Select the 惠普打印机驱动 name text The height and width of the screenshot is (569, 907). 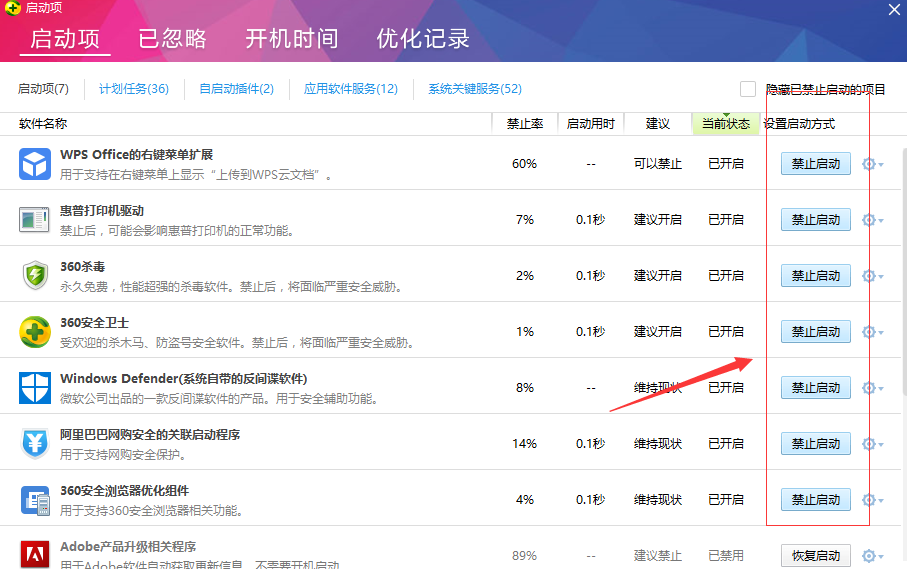click(102, 210)
